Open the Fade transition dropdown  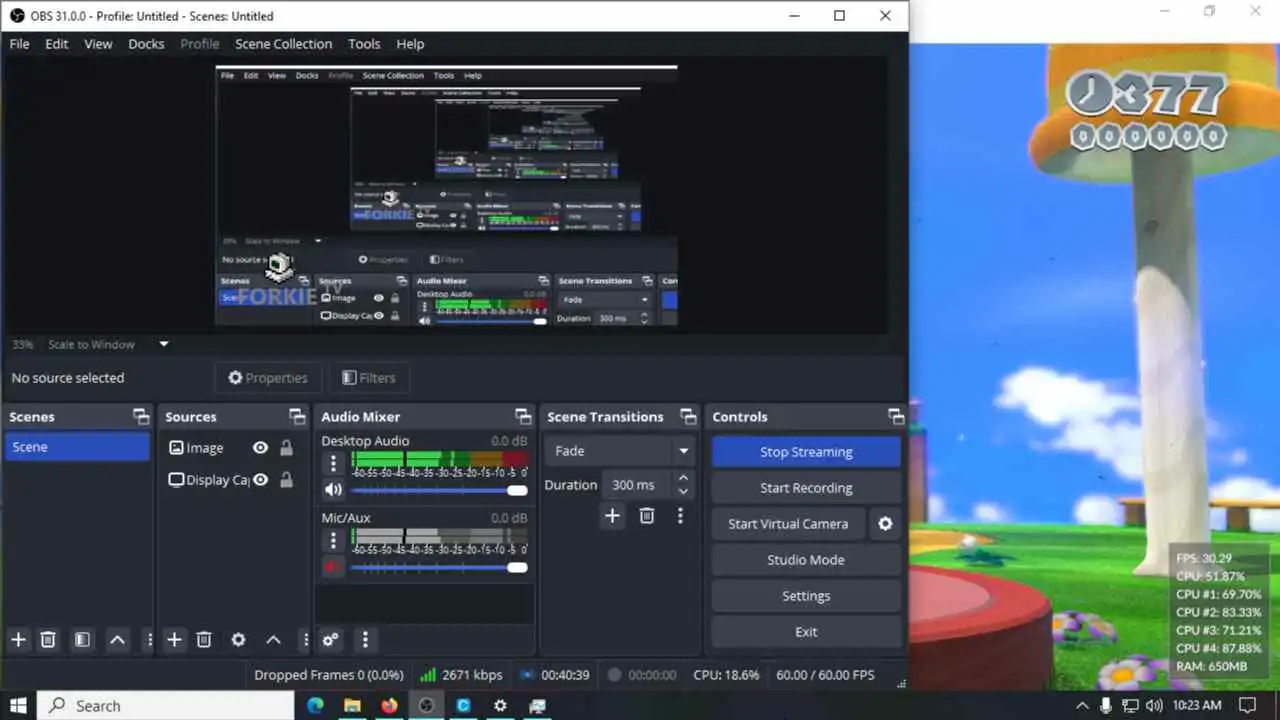coord(621,451)
